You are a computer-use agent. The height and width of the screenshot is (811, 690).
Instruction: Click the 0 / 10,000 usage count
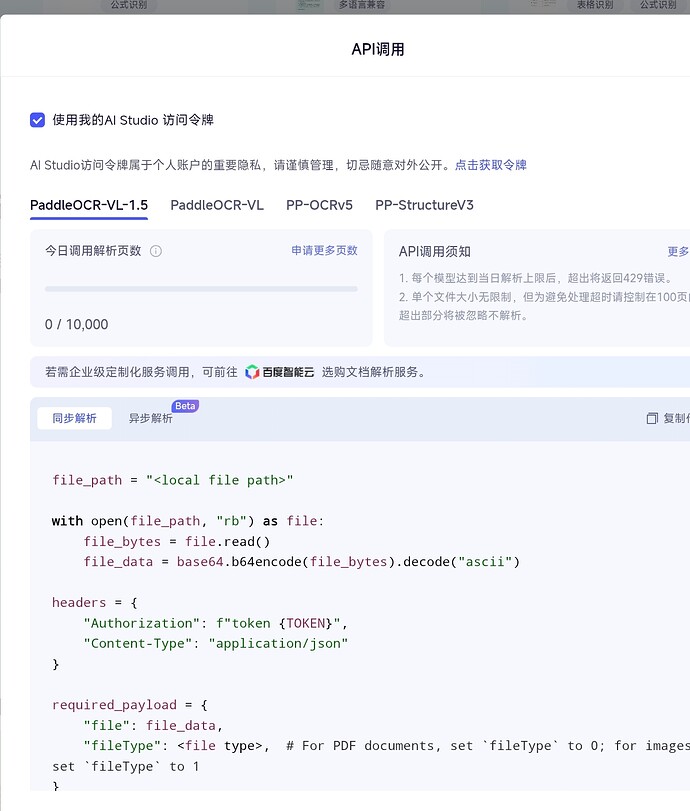[77, 324]
